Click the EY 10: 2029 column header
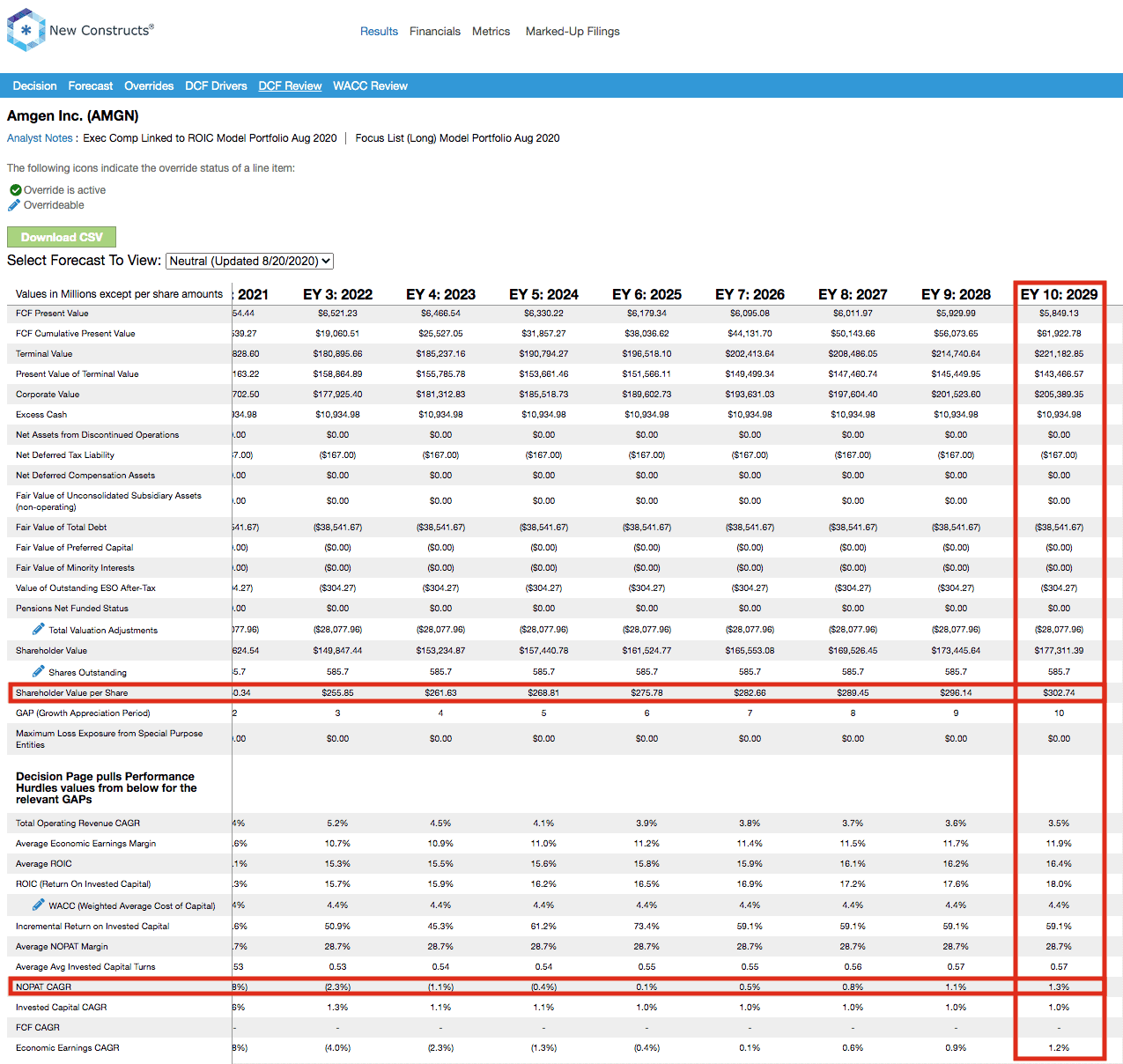 pyautogui.click(x=1059, y=294)
